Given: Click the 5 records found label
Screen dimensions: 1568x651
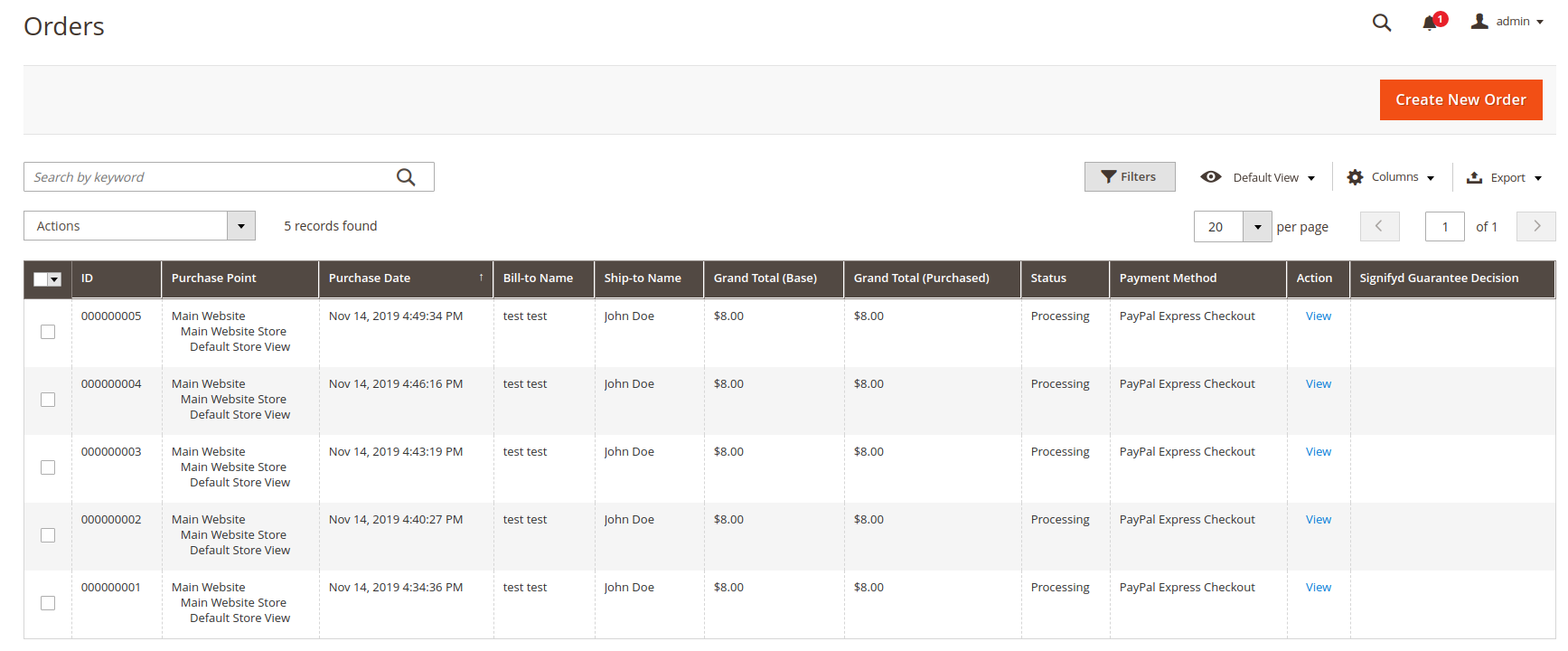Looking at the screenshot, I should coord(331,226).
